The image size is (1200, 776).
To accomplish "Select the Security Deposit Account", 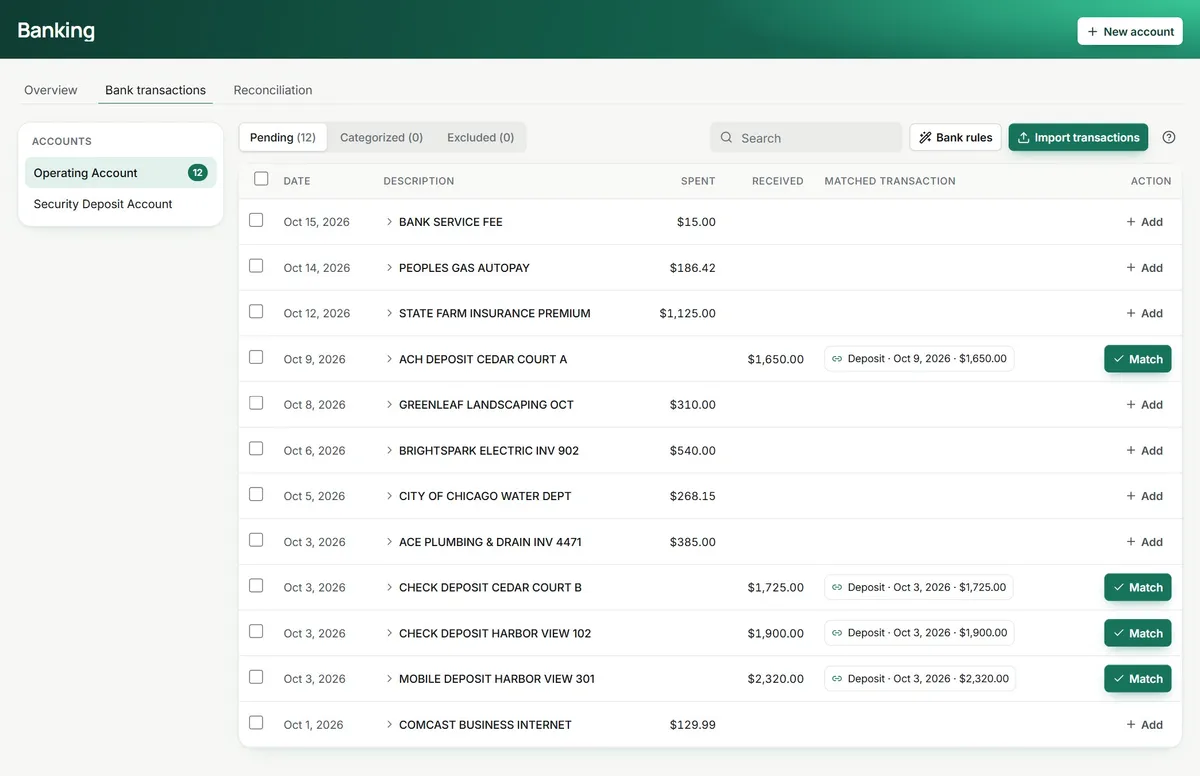I will (x=121, y=204).
